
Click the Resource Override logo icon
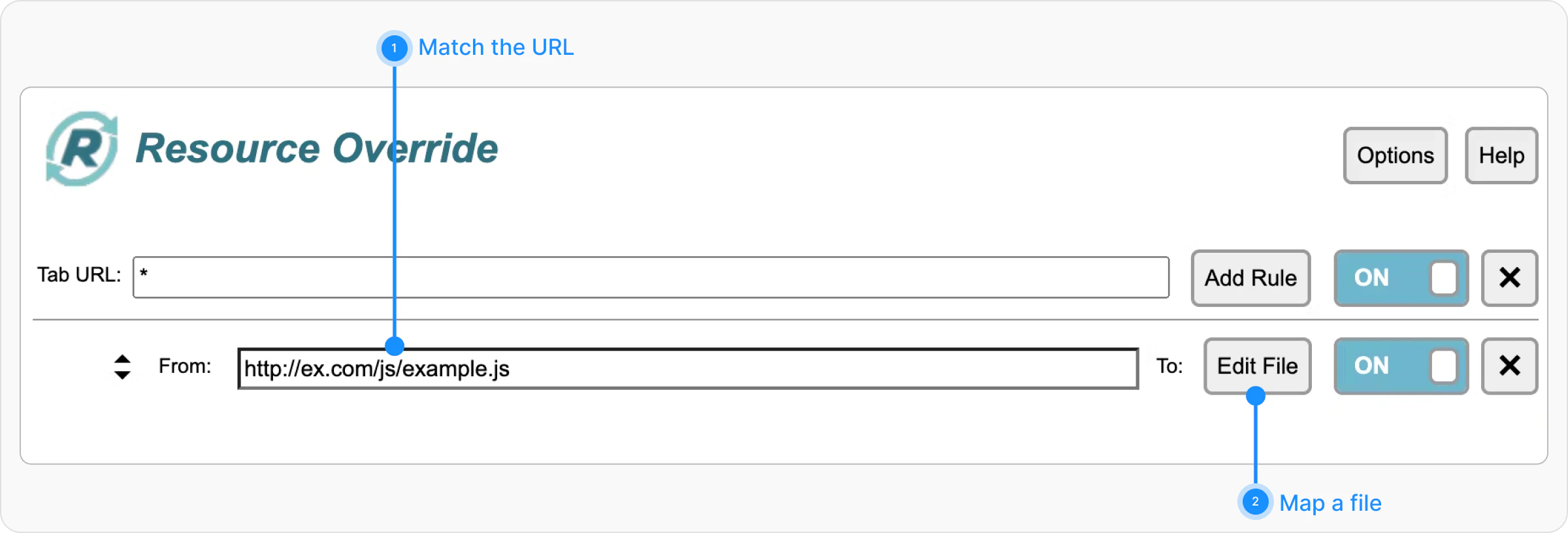82,149
